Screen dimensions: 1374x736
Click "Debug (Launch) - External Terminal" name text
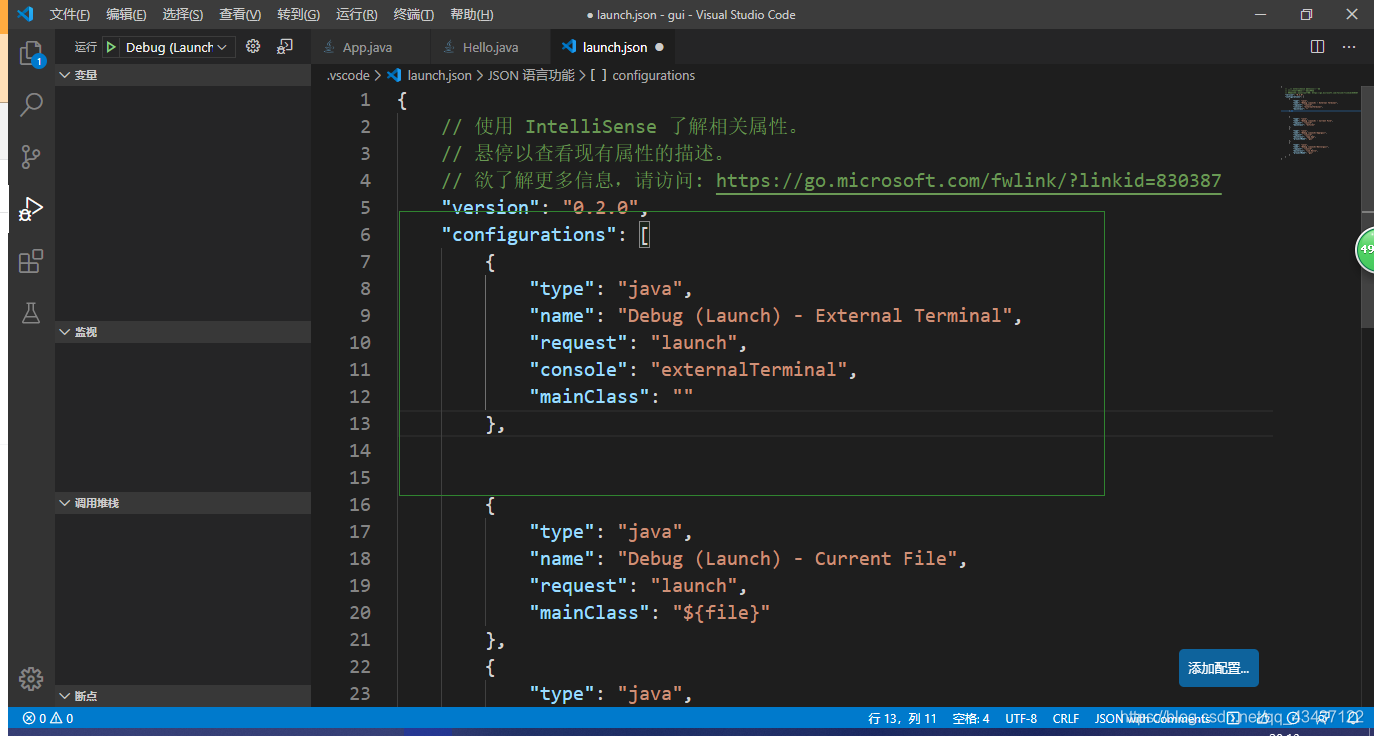815,316
